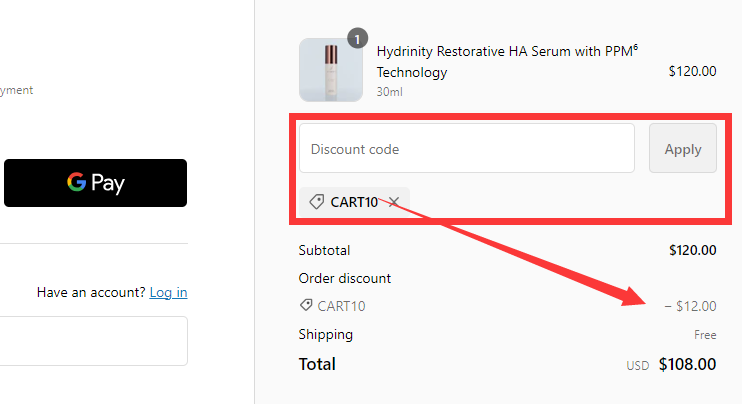Pay using the Google Pay button
Viewport: 742px width, 404px height.
95,183
